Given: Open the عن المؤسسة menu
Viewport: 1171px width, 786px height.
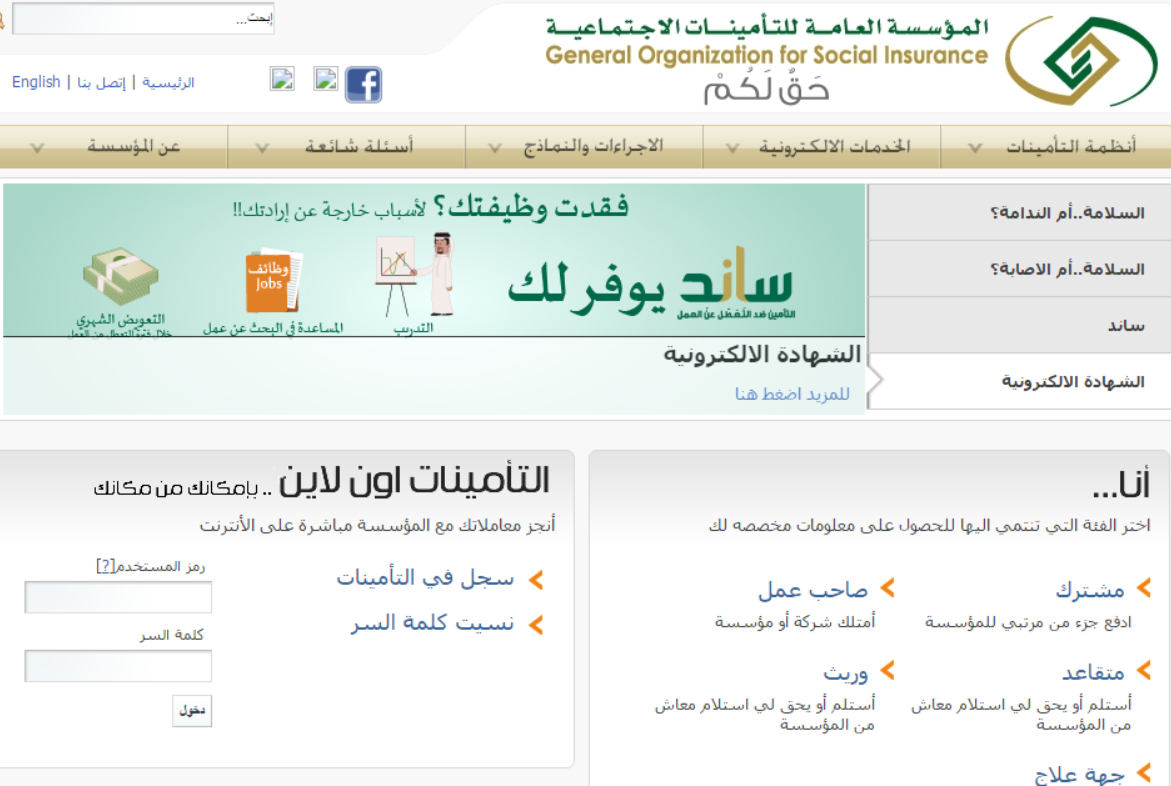Looking at the screenshot, I should click(134, 146).
